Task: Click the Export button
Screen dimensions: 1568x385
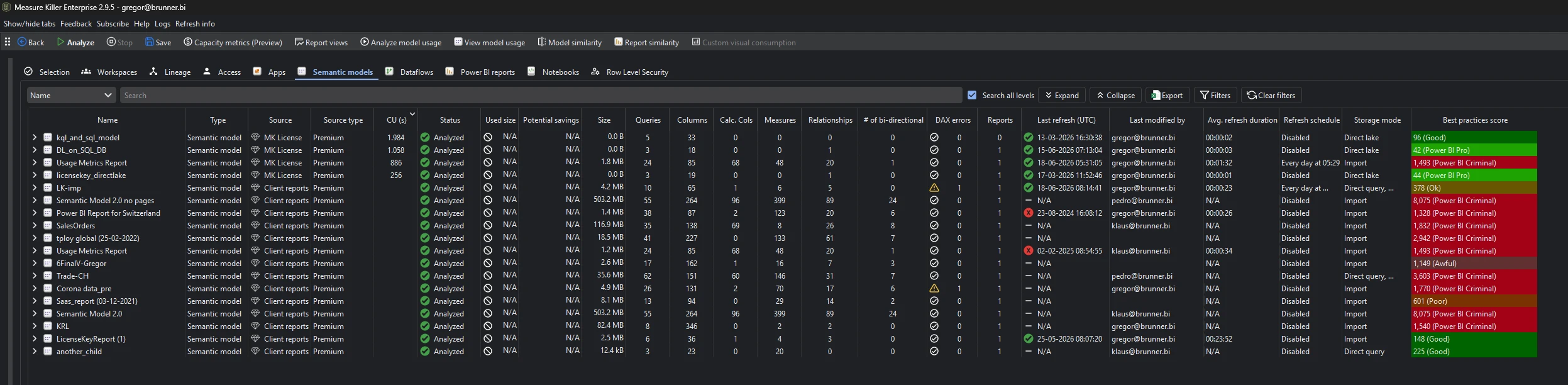Action: click(x=1167, y=95)
